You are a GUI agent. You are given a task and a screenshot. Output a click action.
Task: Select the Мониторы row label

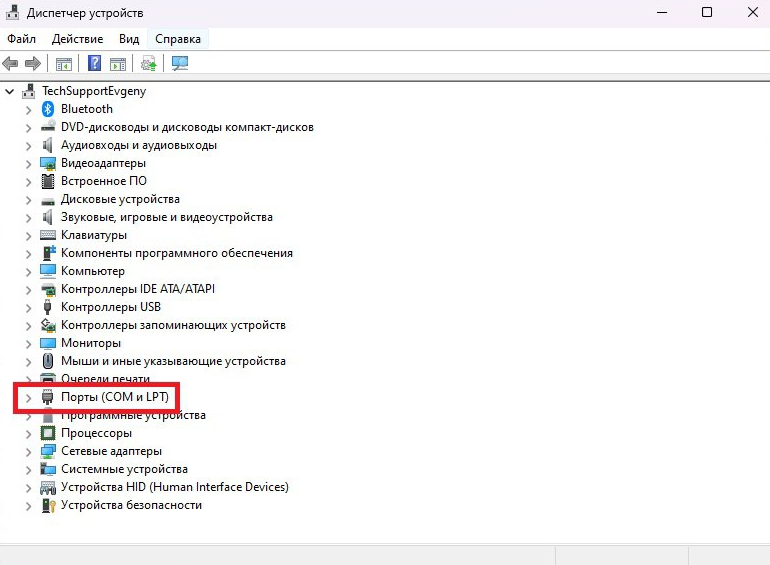pos(91,343)
